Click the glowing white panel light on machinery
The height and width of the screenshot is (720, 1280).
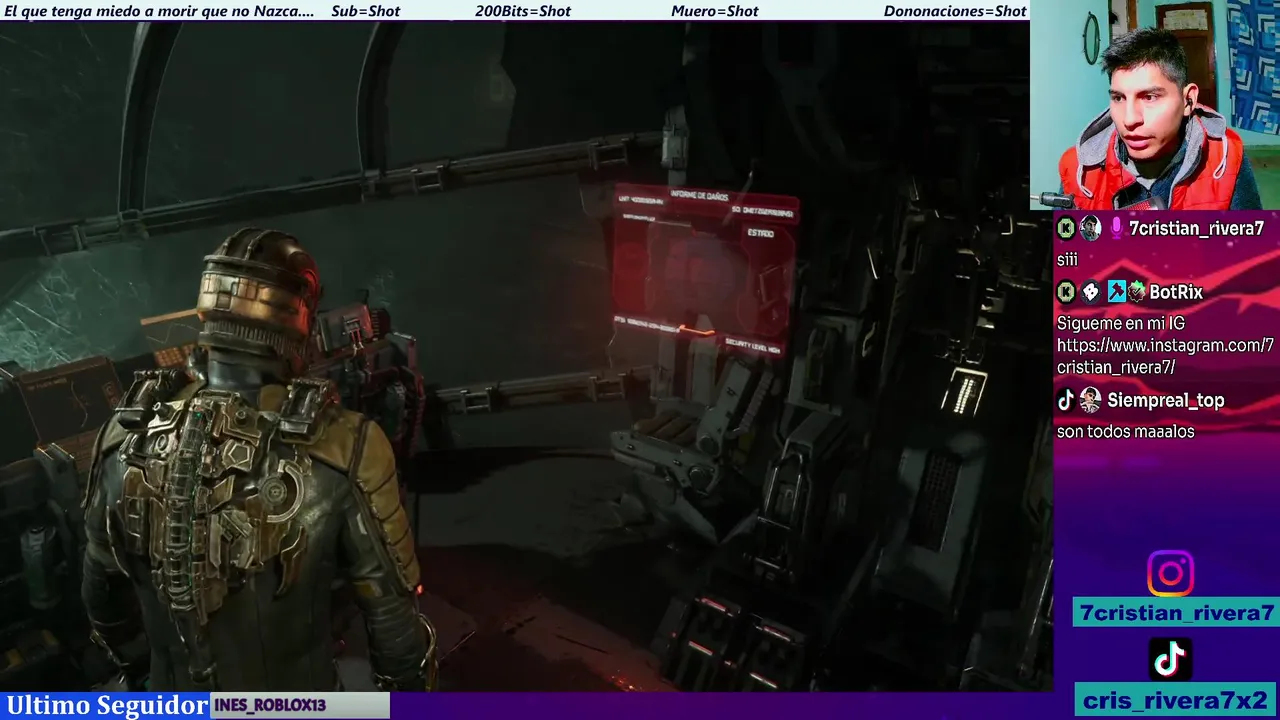964,390
